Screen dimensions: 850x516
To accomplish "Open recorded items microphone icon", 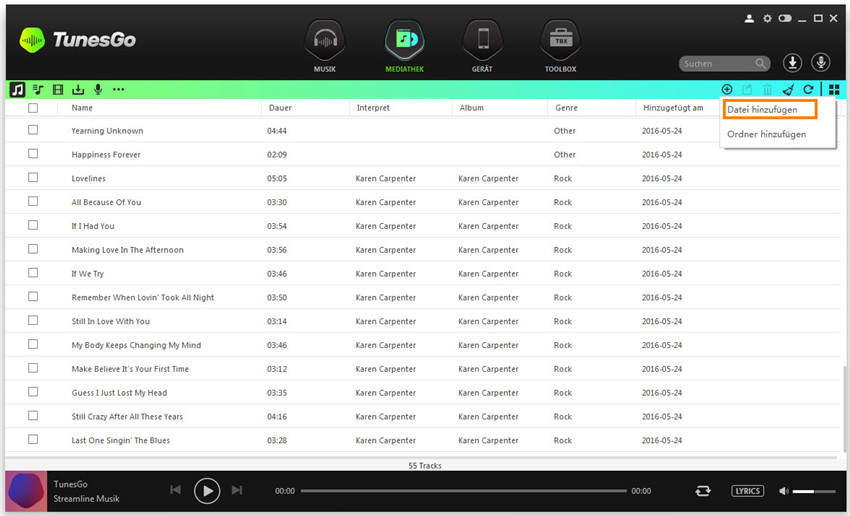I will click(98, 89).
